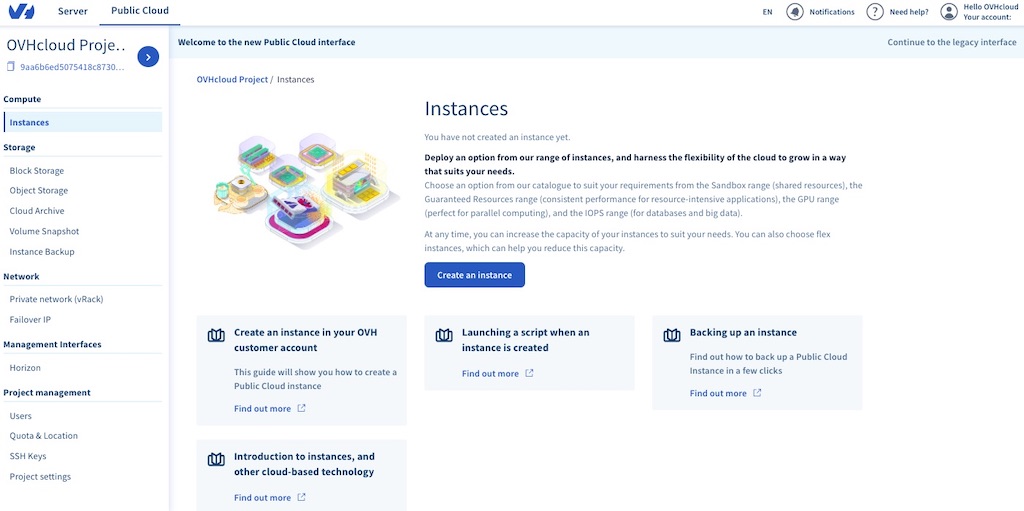Screen dimensions: 1024x511
Task: Click external link icon under Create an instance guide
Action: 302,408
